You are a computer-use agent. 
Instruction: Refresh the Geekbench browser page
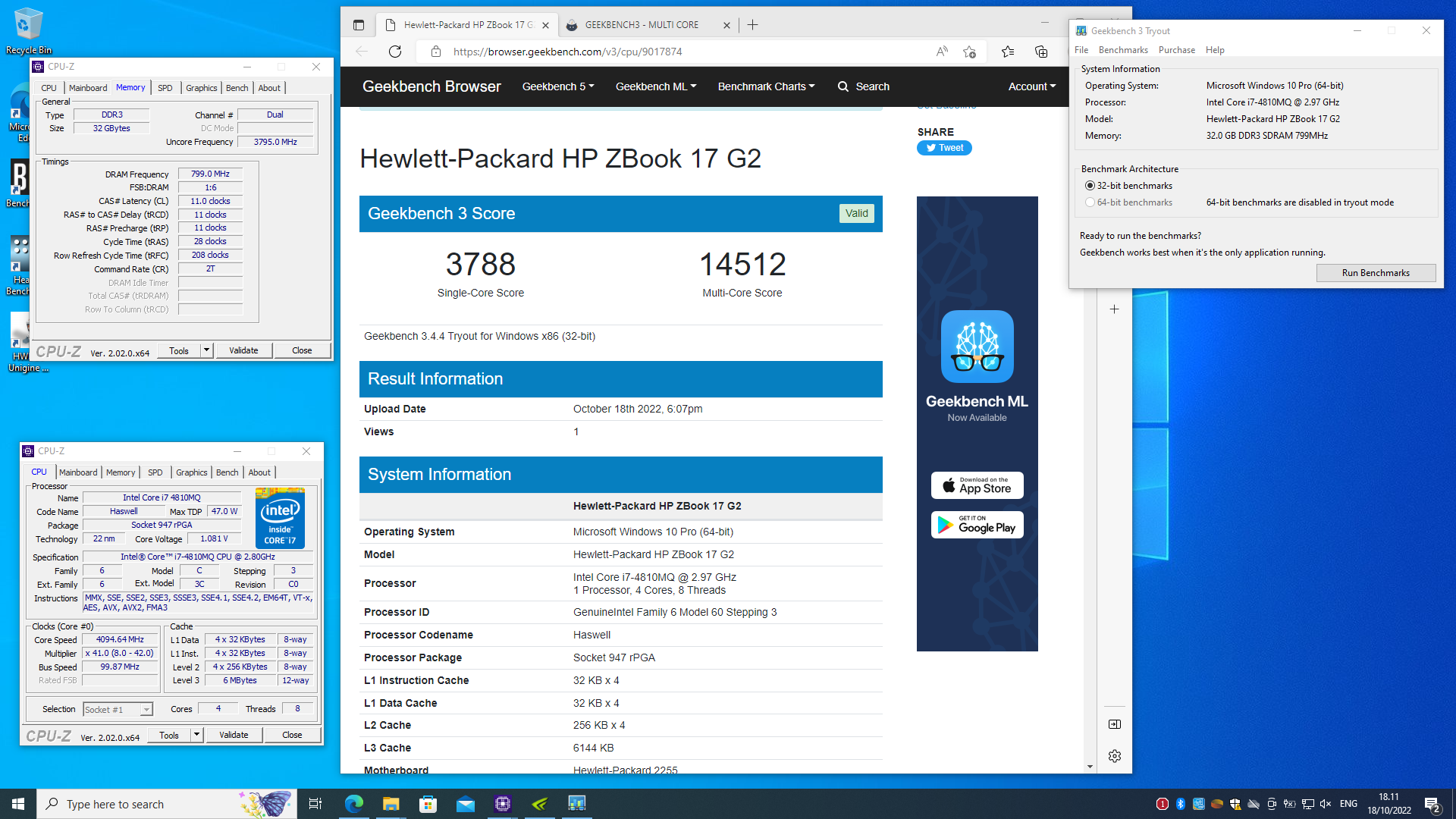[395, 52]
